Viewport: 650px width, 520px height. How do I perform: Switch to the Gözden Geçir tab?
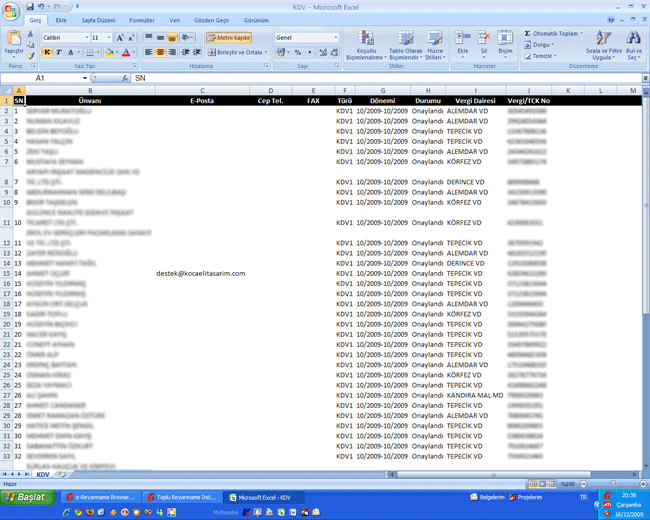211,20
